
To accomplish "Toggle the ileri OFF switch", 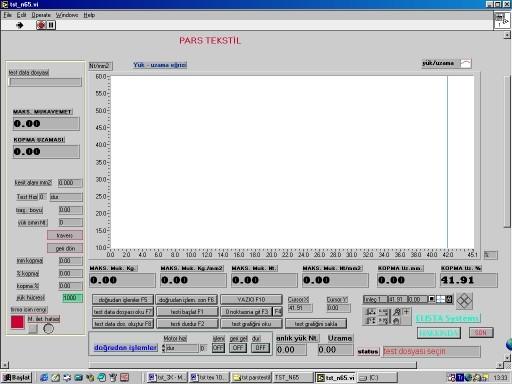I will tap(218, 348).
